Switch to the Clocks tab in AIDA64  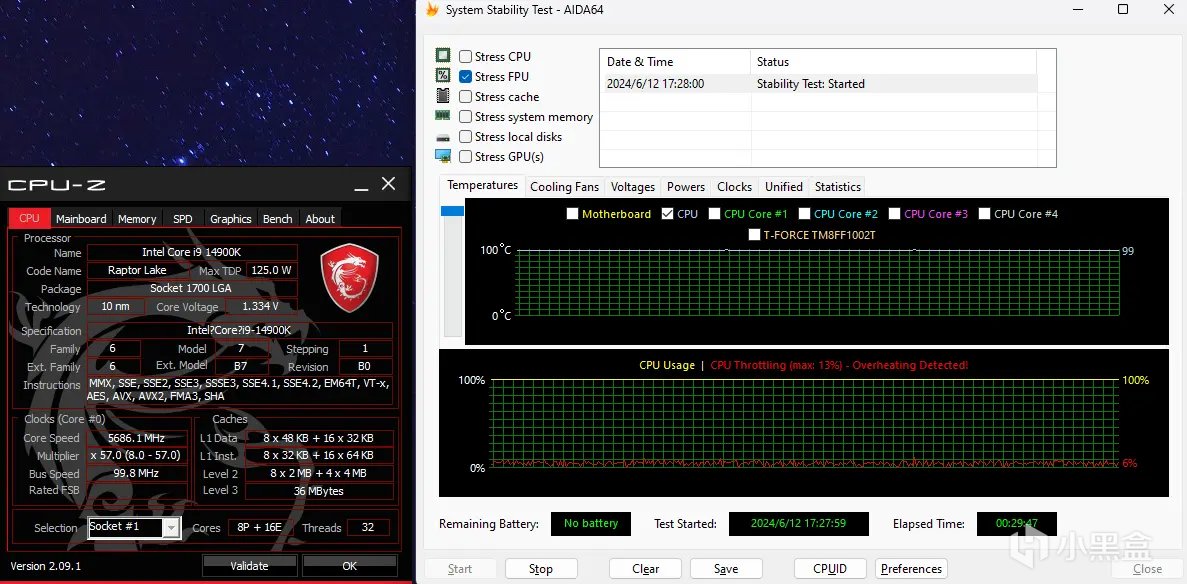tap(734, 186)
